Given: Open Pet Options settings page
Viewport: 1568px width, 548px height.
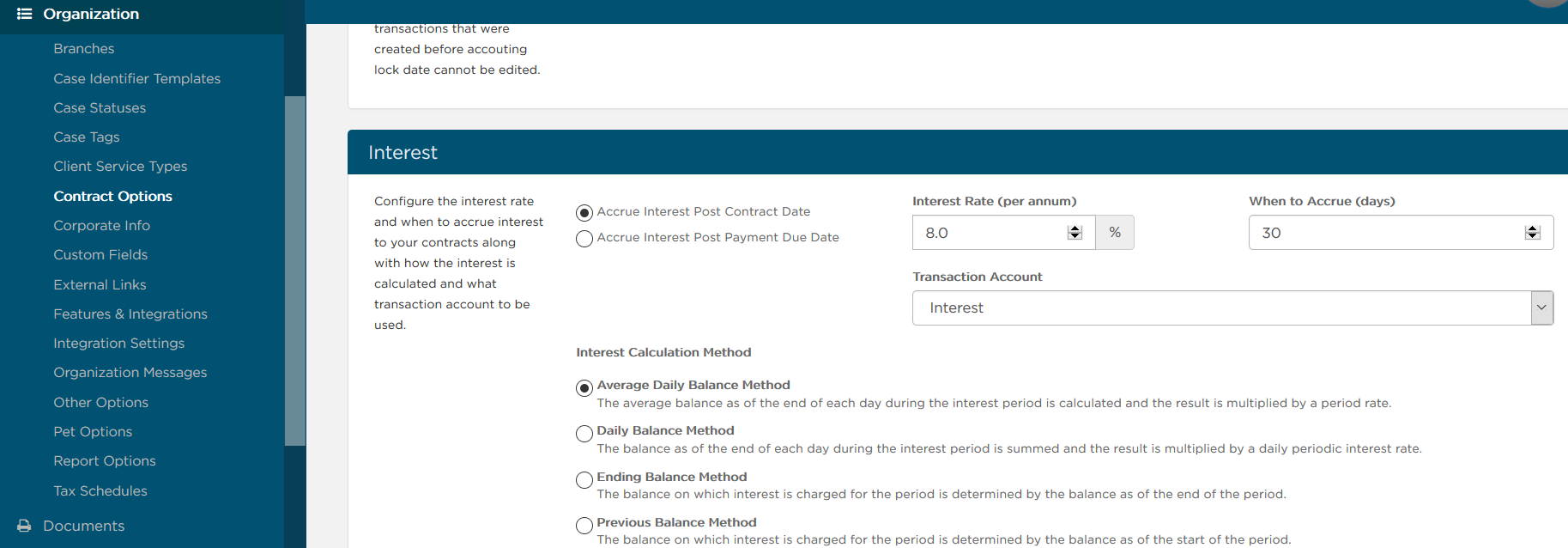Looking at the screenshot, I should [93, 432].
